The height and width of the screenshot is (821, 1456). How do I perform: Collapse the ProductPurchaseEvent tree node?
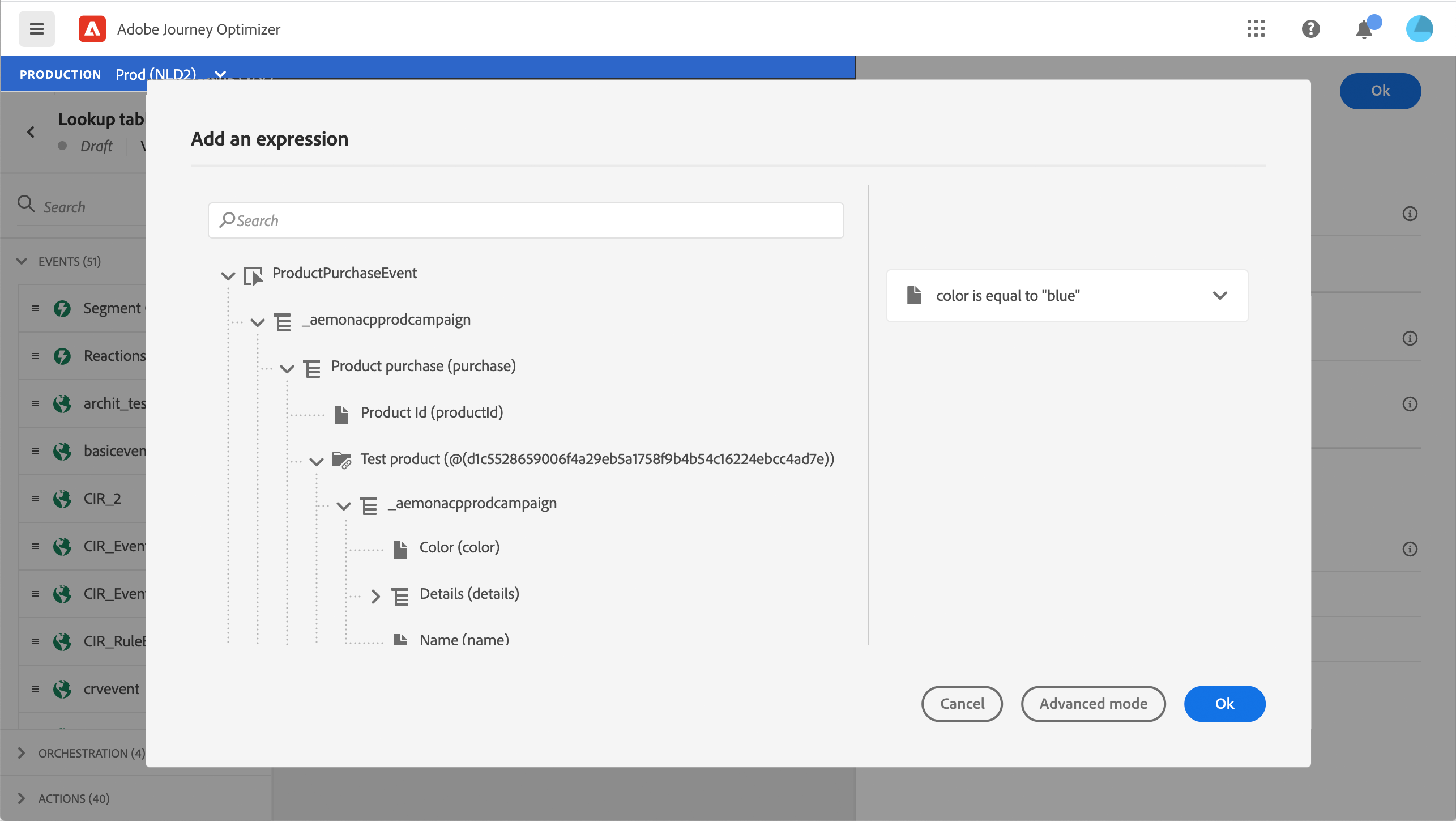point(228,276)
